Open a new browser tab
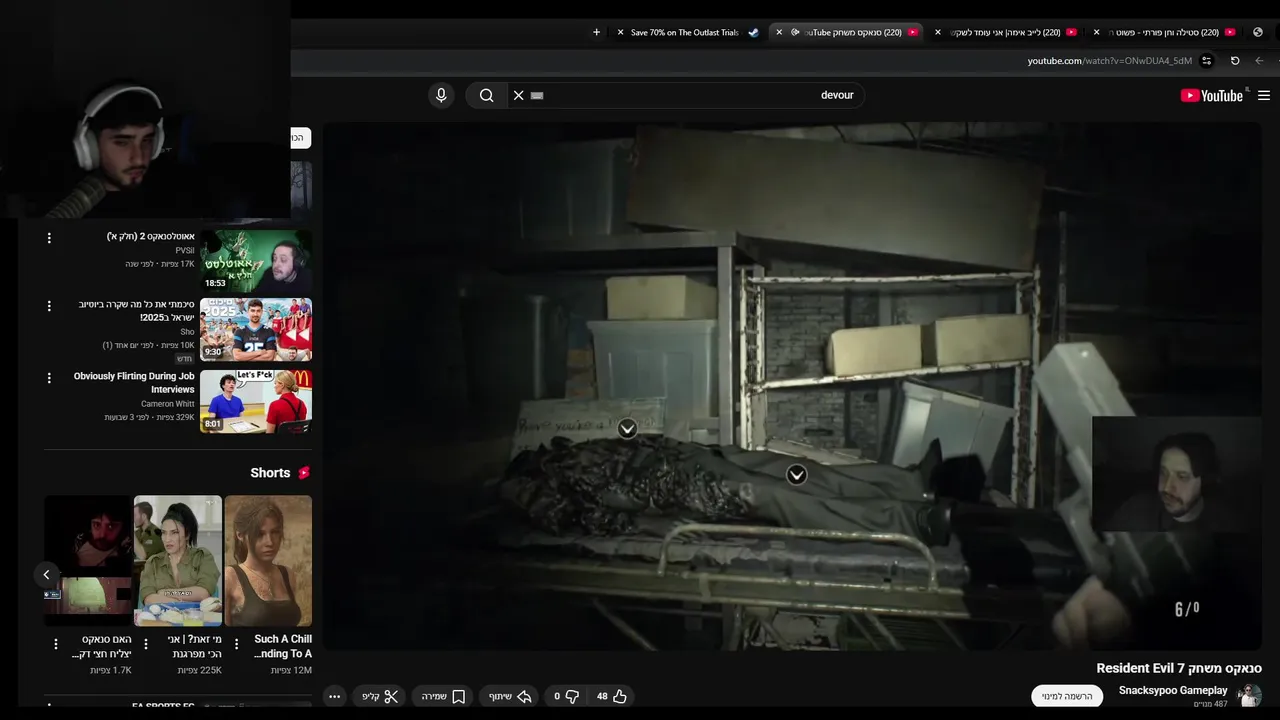Viewport: 1280px width, 720px height. (597, 32)
